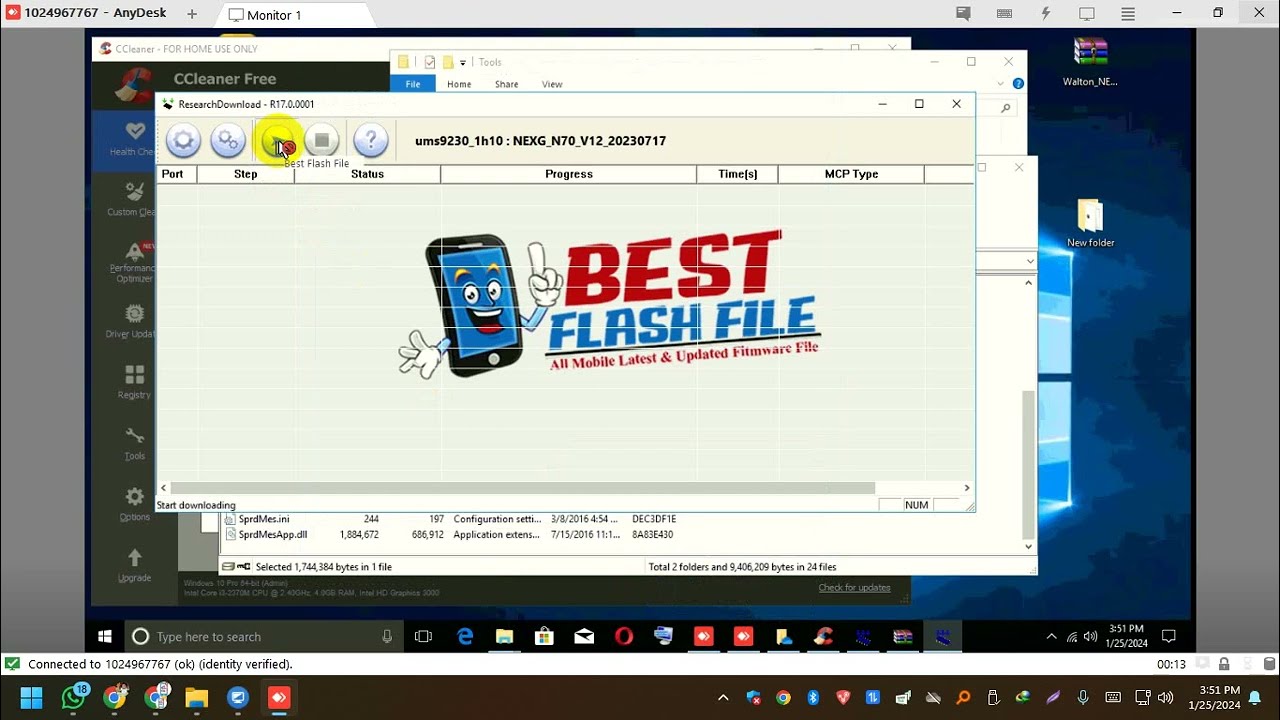Open File Explorer on the remote taskbar

[x=504, y=636]
